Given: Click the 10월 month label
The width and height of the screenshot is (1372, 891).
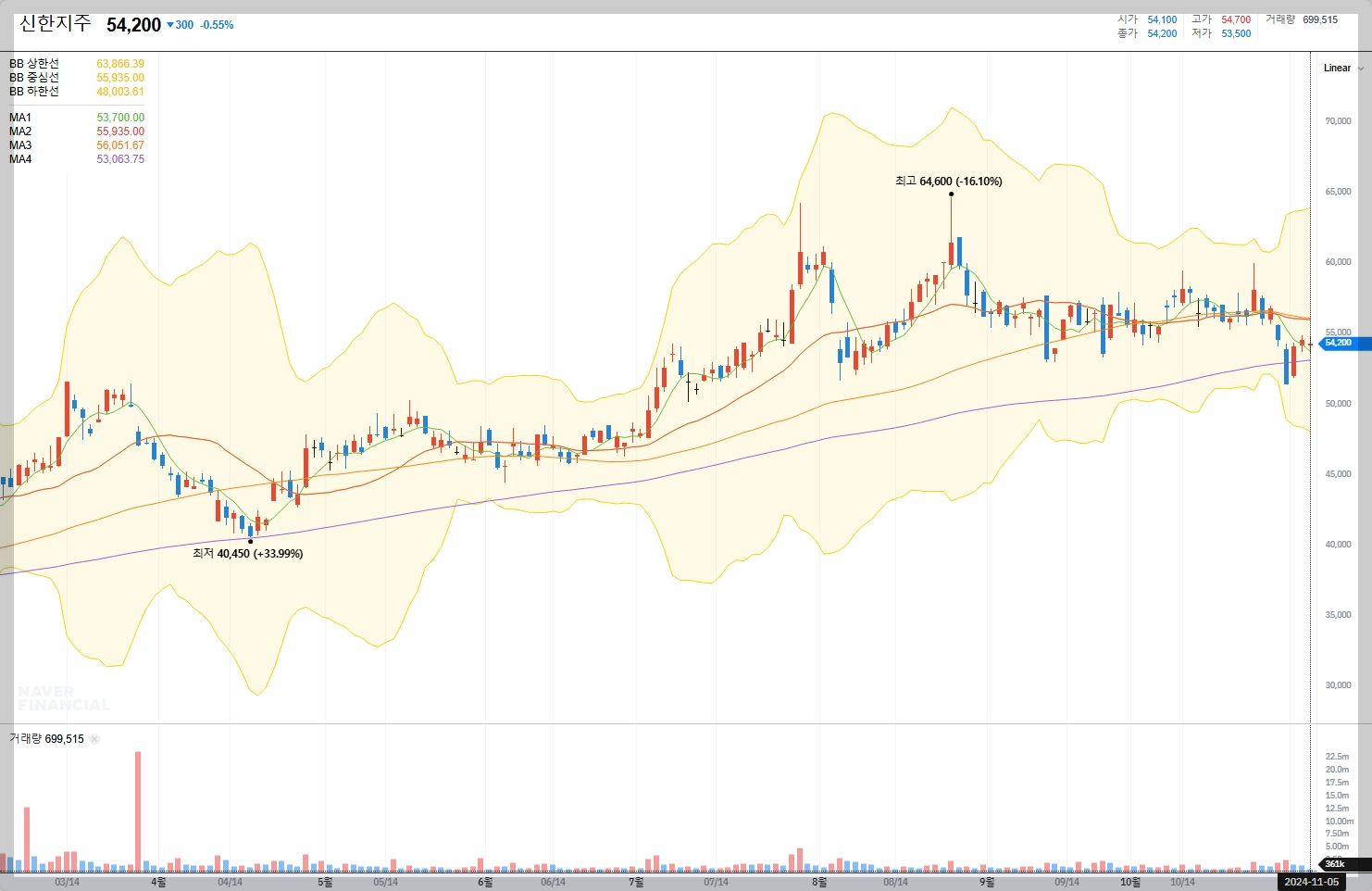Looking at the screenshot, I should pyautogui.click(x=1130, y=882).
